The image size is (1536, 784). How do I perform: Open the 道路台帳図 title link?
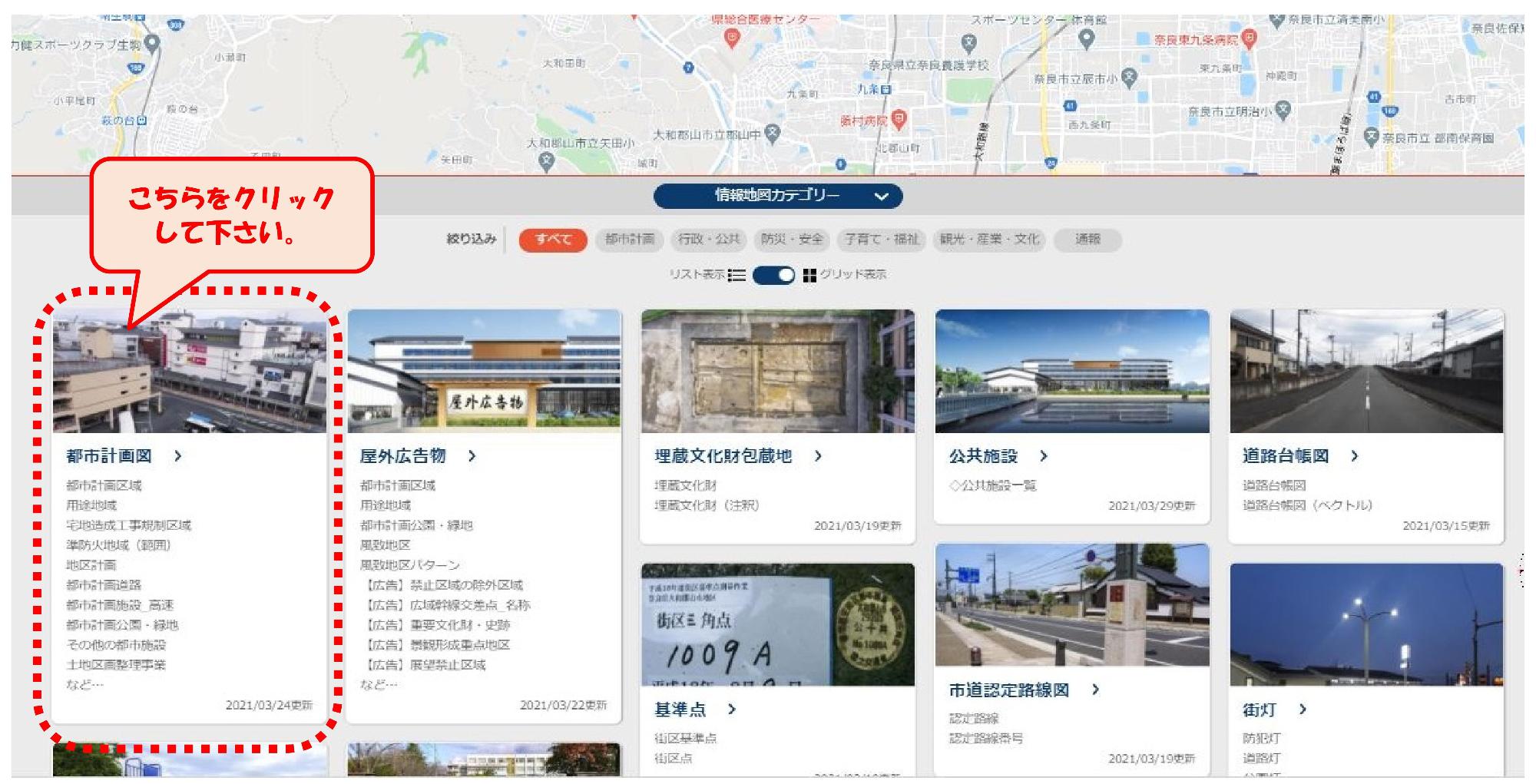(x=1286, y=456)
